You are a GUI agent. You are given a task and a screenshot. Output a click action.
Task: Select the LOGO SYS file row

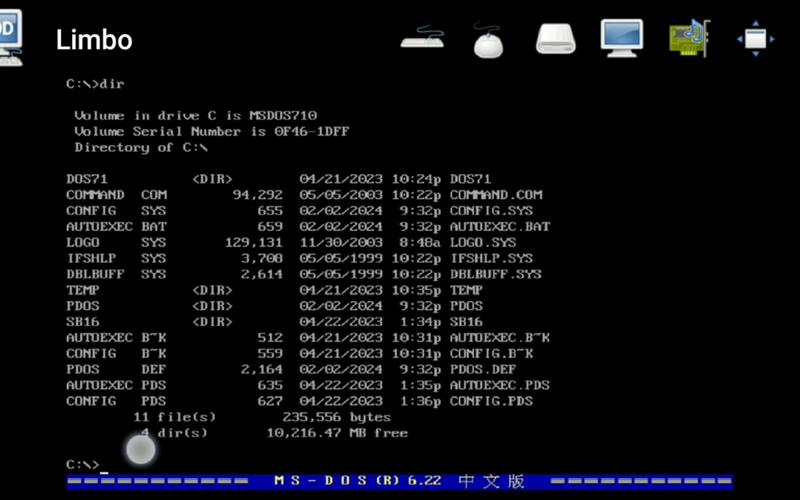pyautogui.click(x=291, y=242)
